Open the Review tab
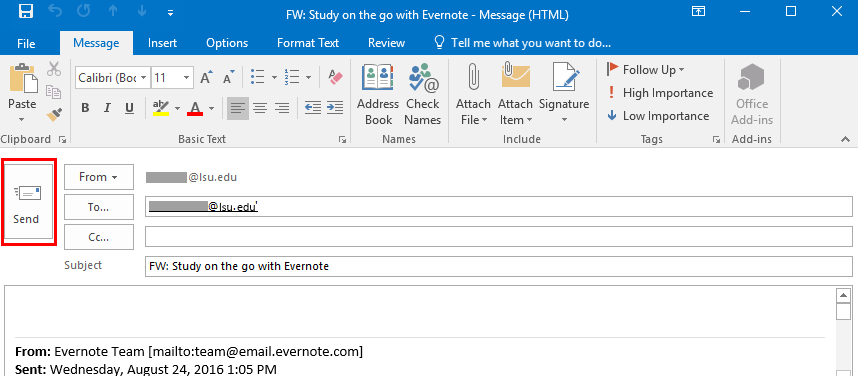The height and width of the screenshot is (376, 858). 386,43
